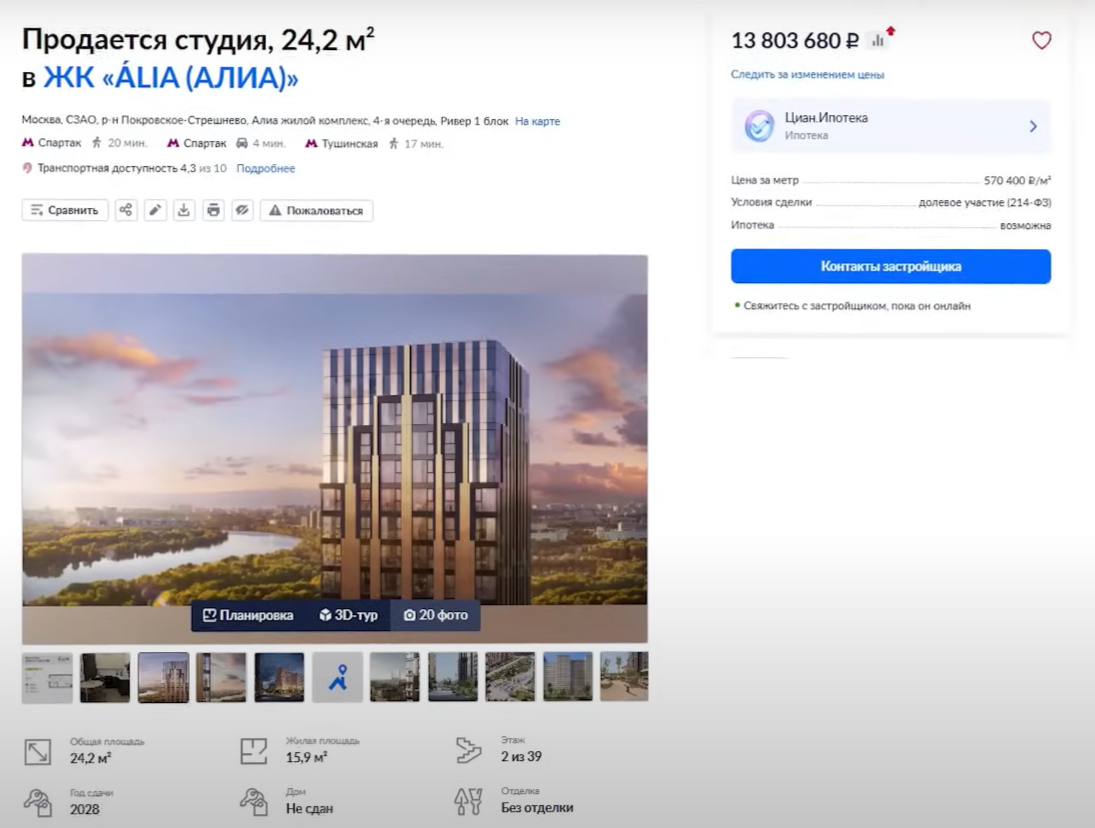1095x828 pixels.
Task: Click the share listing icon
Action: point(126,210)
